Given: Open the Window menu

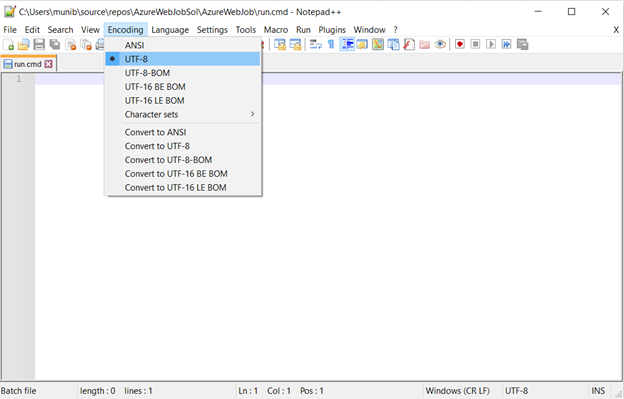Looking at the screenshot, I should pyautogui.click(x=370, y=30).
